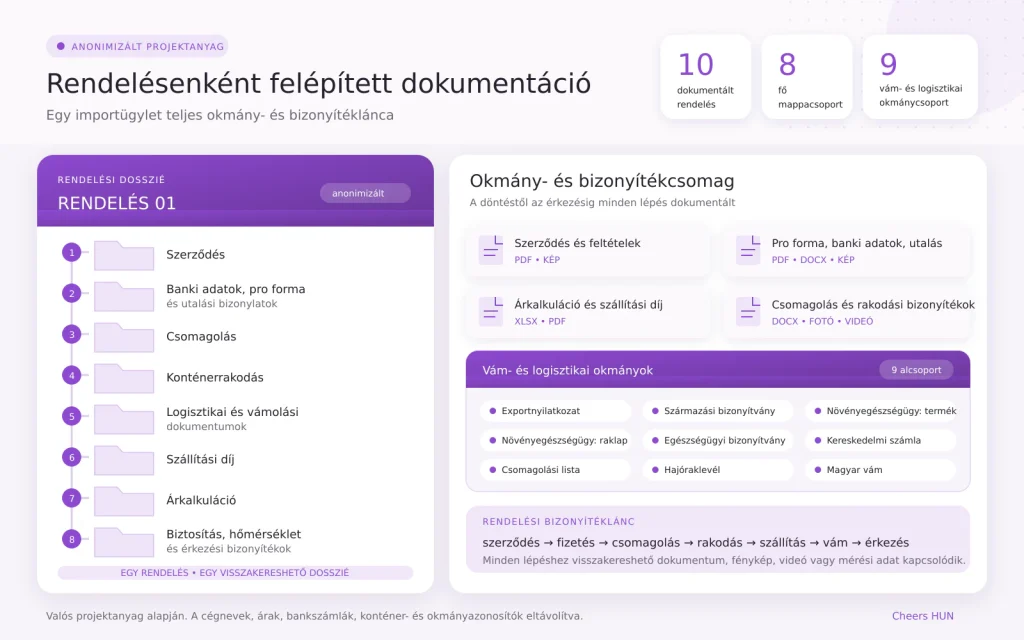Open the Konténerrakodás folder icon
This screenshot has width=1024, height=640.
pyautogui.click(x=124, y=378)
